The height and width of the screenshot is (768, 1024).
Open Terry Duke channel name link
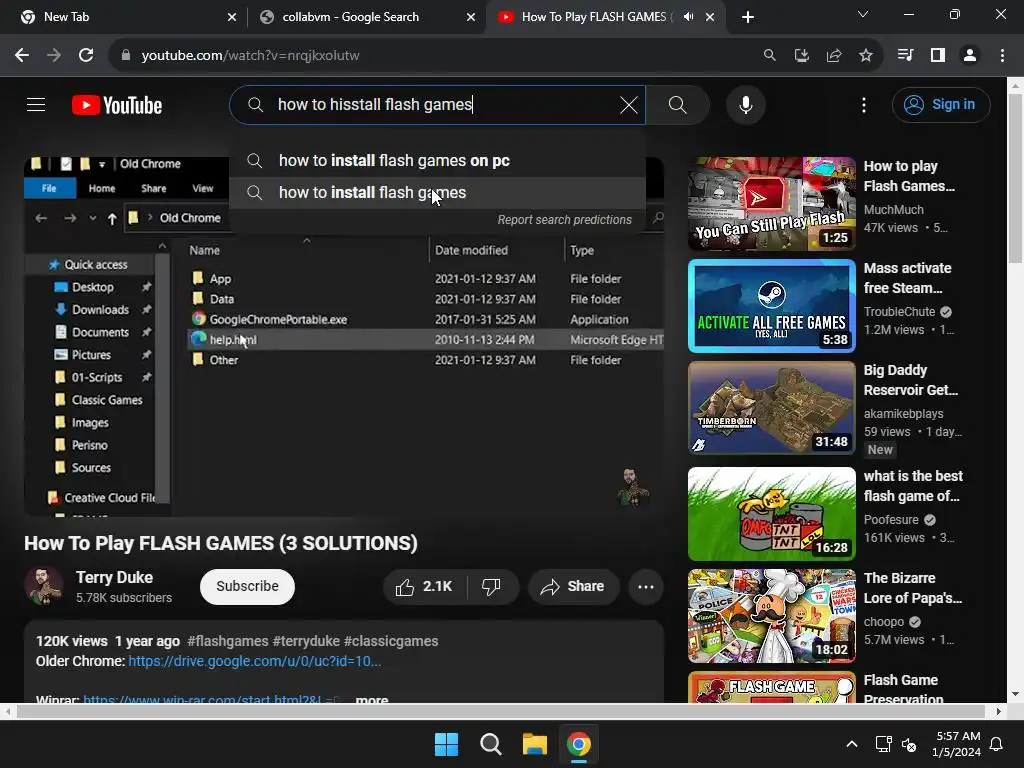pyautogui.click(x=114, y=577)
